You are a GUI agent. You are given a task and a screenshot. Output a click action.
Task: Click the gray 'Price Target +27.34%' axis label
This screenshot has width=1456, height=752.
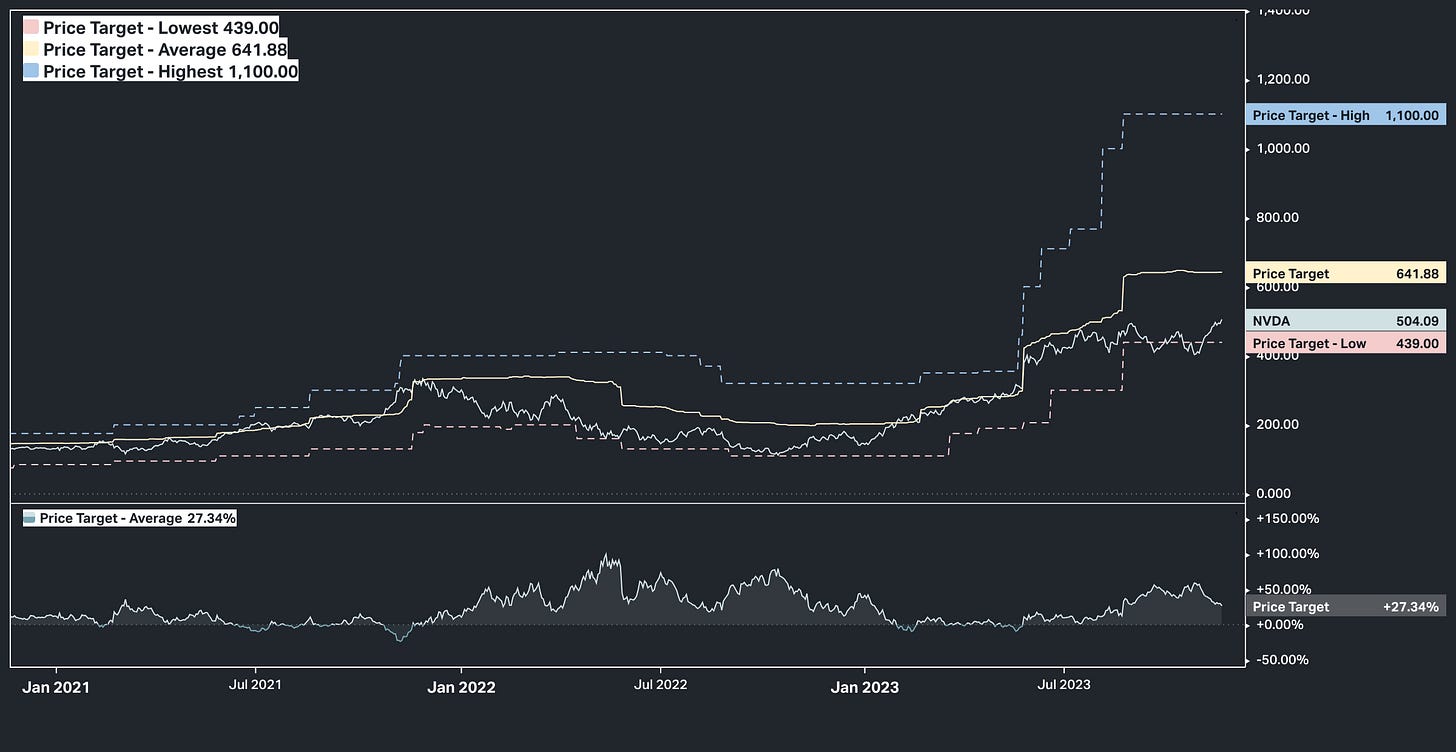pyautogui.click(x=1346, y=607)
